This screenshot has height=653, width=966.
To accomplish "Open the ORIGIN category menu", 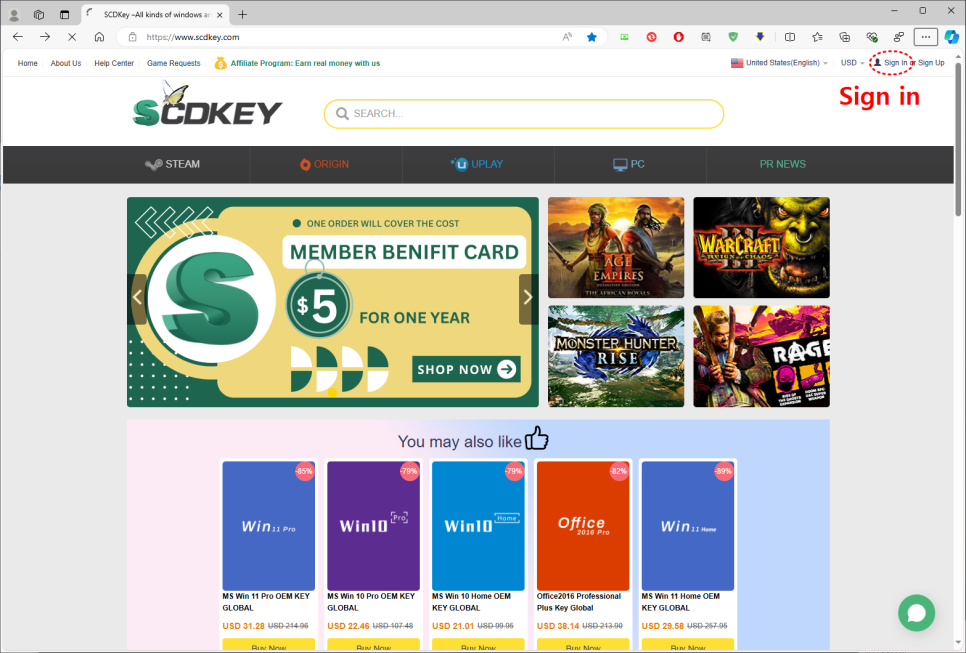I will point(324,164).
